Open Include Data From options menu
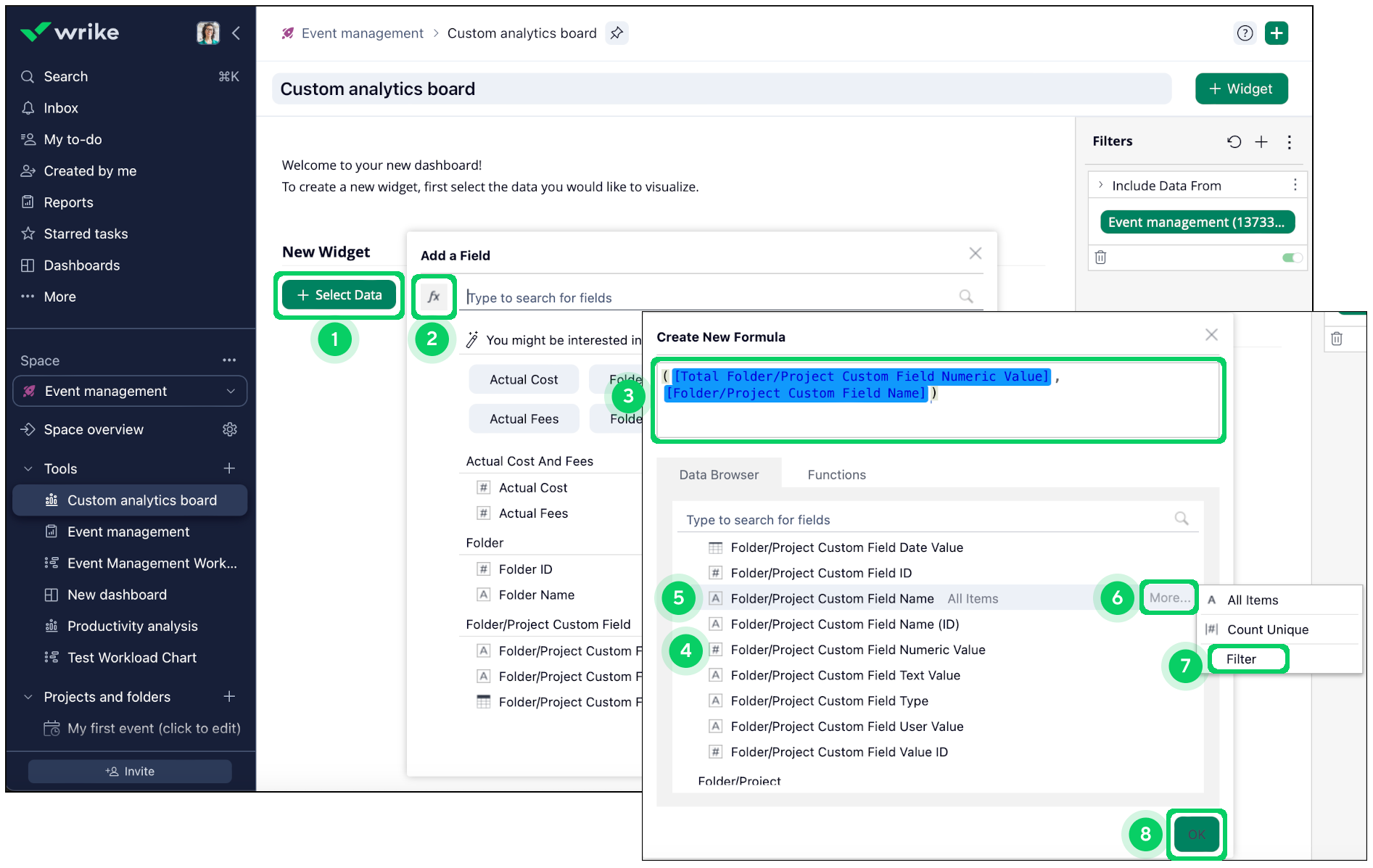 click(x=1295, y=185)
